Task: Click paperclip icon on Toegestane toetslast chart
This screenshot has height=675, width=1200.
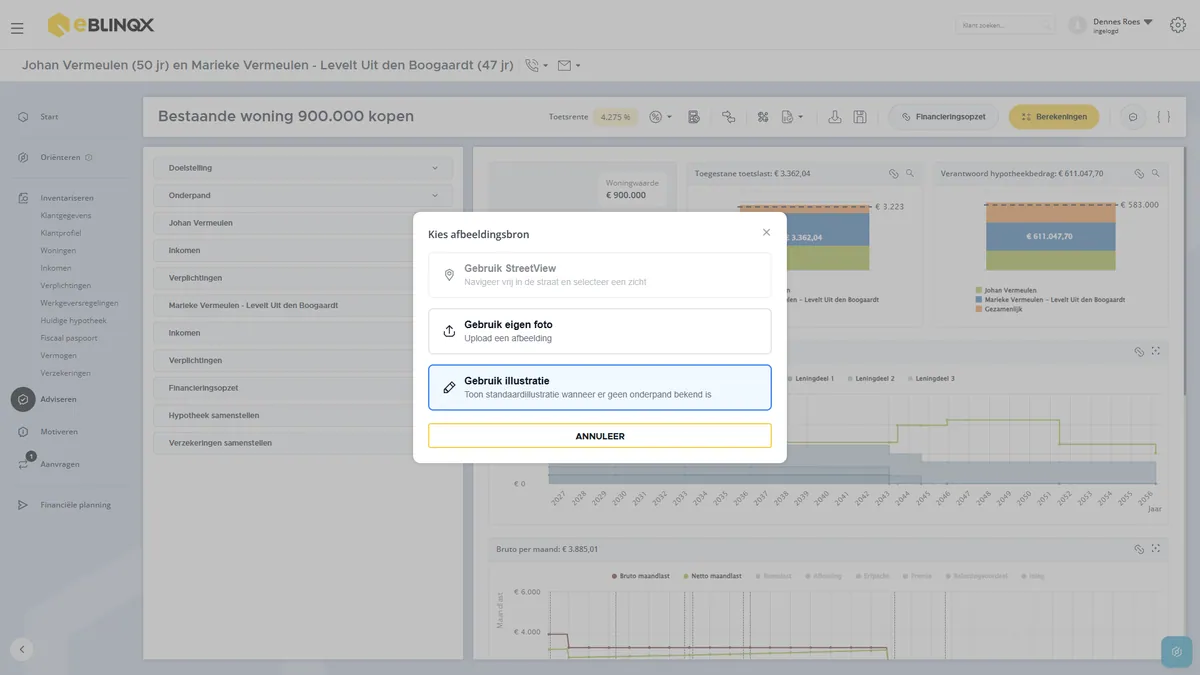Action: (893, 174)
